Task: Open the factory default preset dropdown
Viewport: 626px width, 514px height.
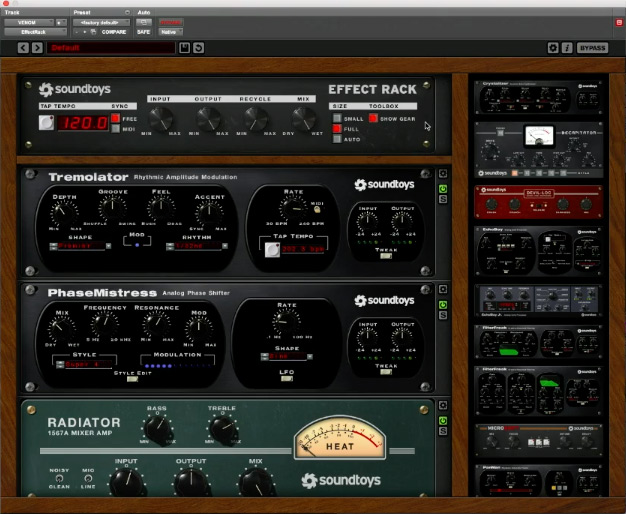Action: click(x=101, y=22)
